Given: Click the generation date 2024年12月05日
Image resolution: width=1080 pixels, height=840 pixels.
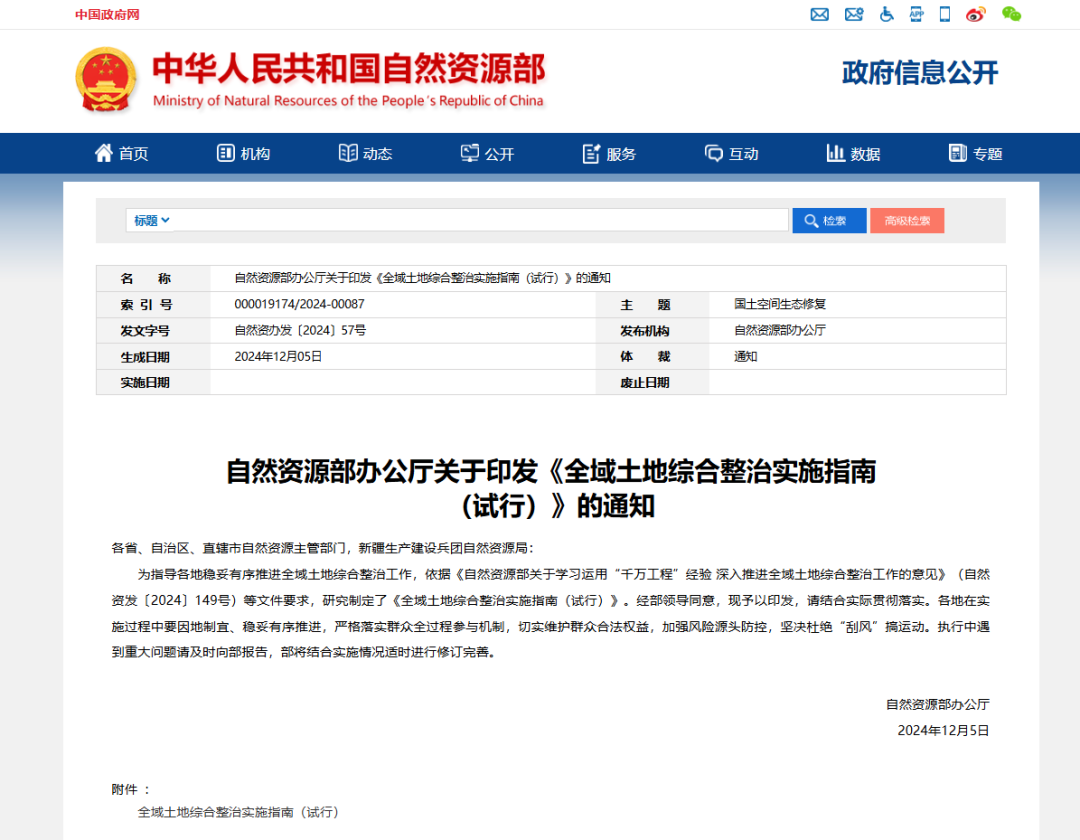Looking at the screenshot, I should coord(278,357).
